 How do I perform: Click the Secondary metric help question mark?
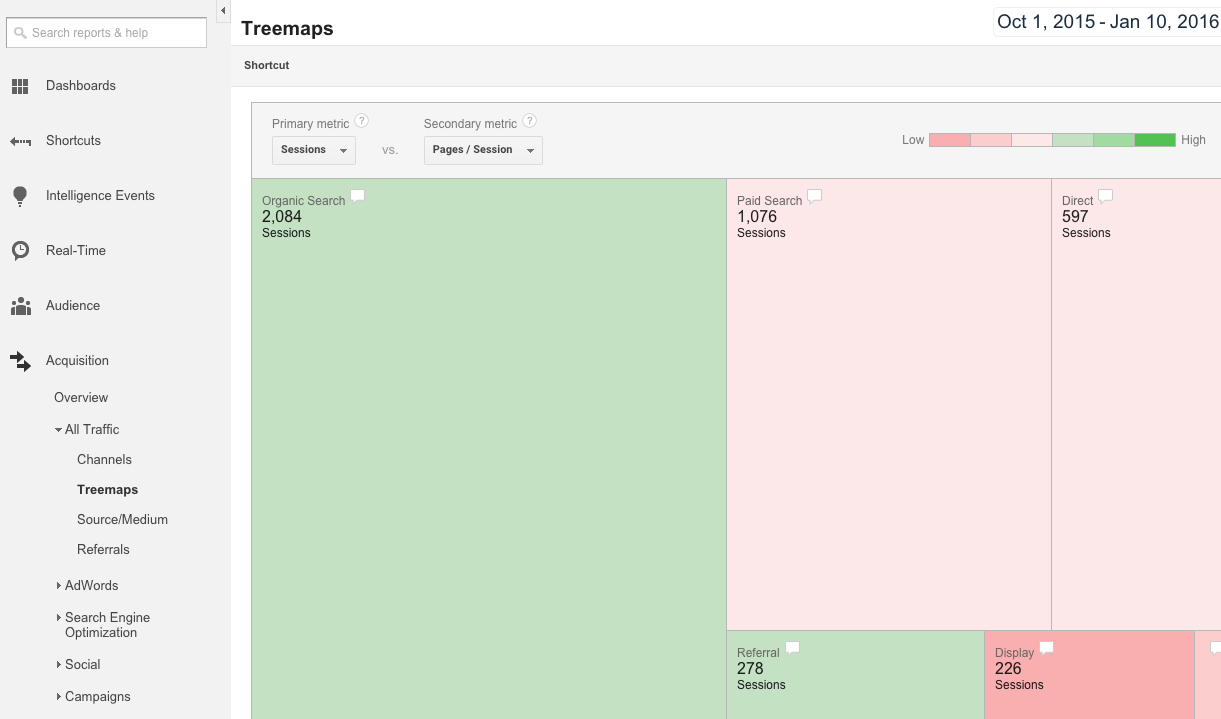(x=530, y=121)
